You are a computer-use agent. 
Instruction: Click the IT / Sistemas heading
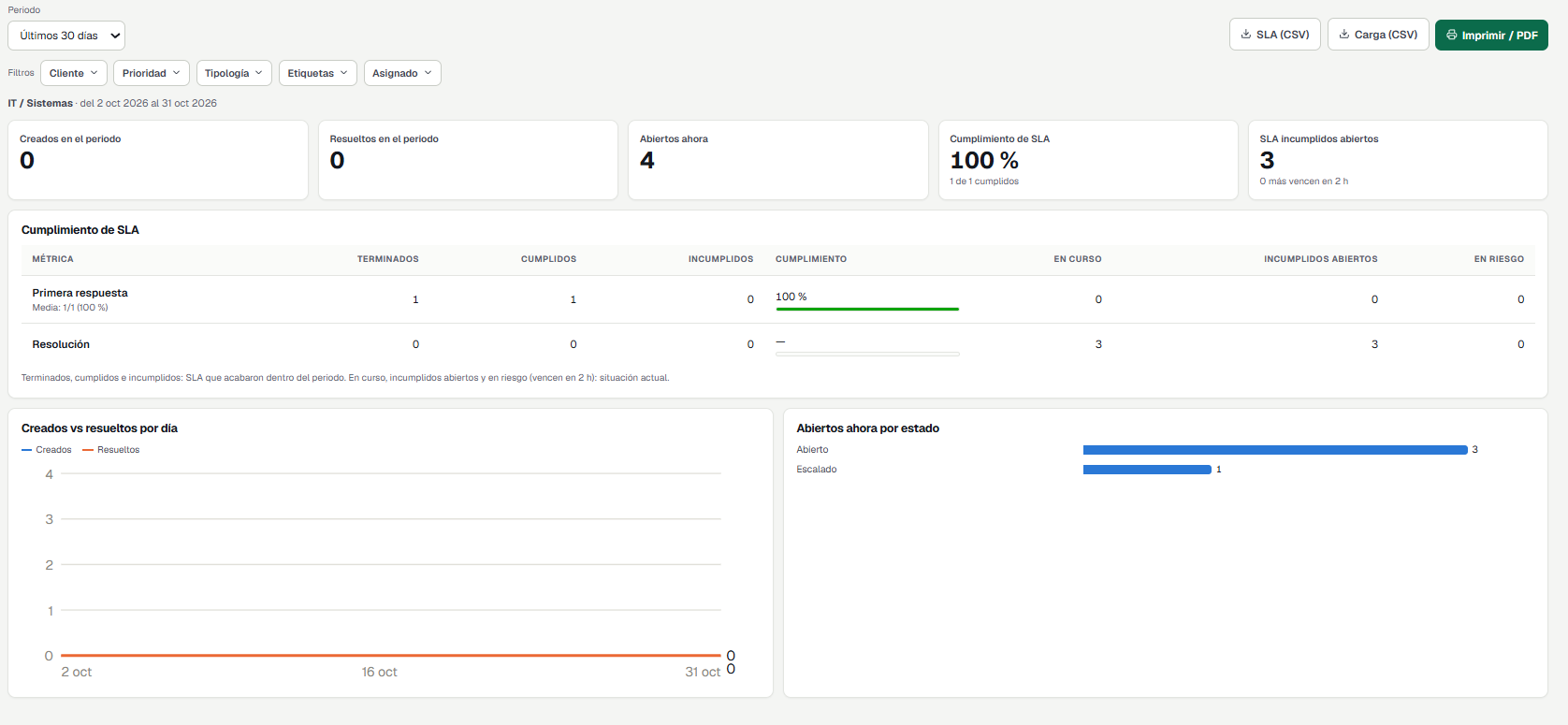(x=40, y=103)
